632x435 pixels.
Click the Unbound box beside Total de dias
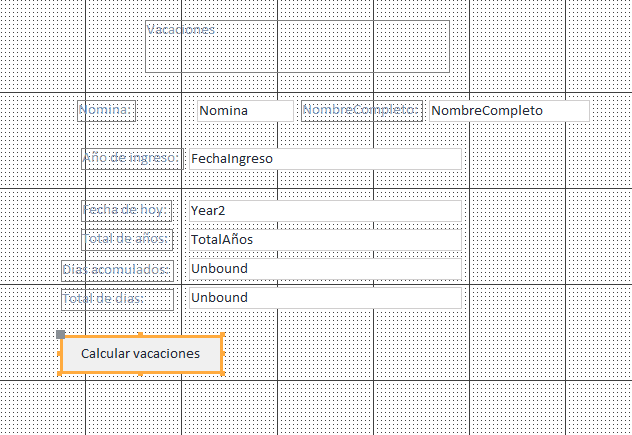click(x=325, y=298)
